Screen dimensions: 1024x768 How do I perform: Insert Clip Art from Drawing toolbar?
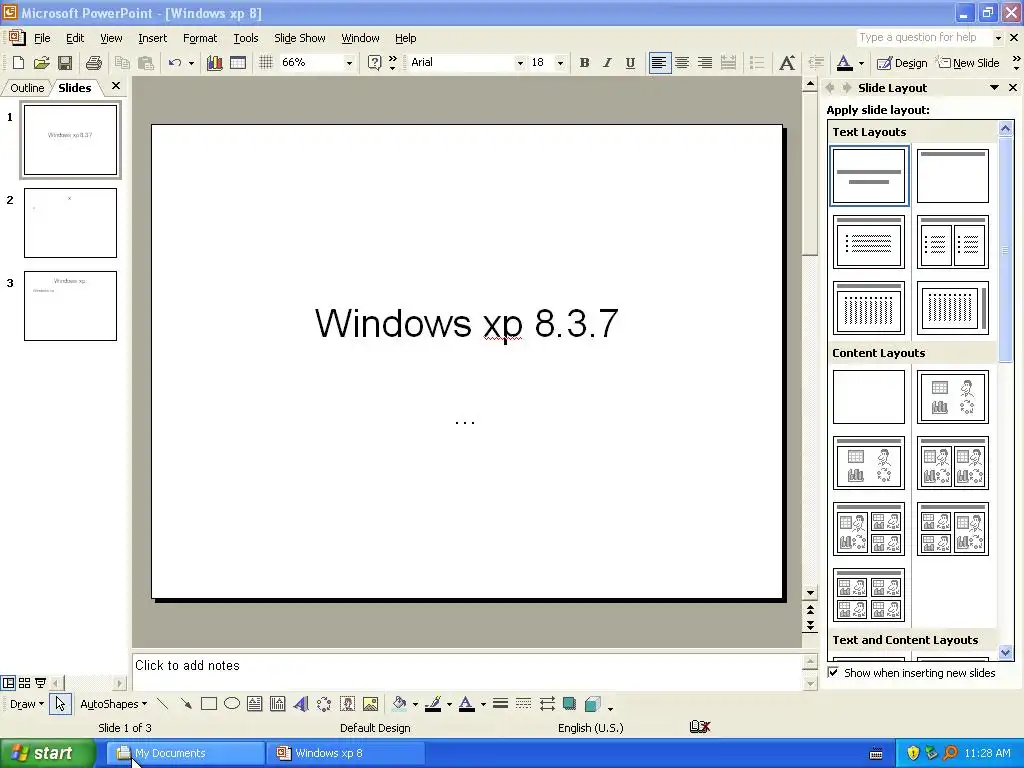point(347,703)
